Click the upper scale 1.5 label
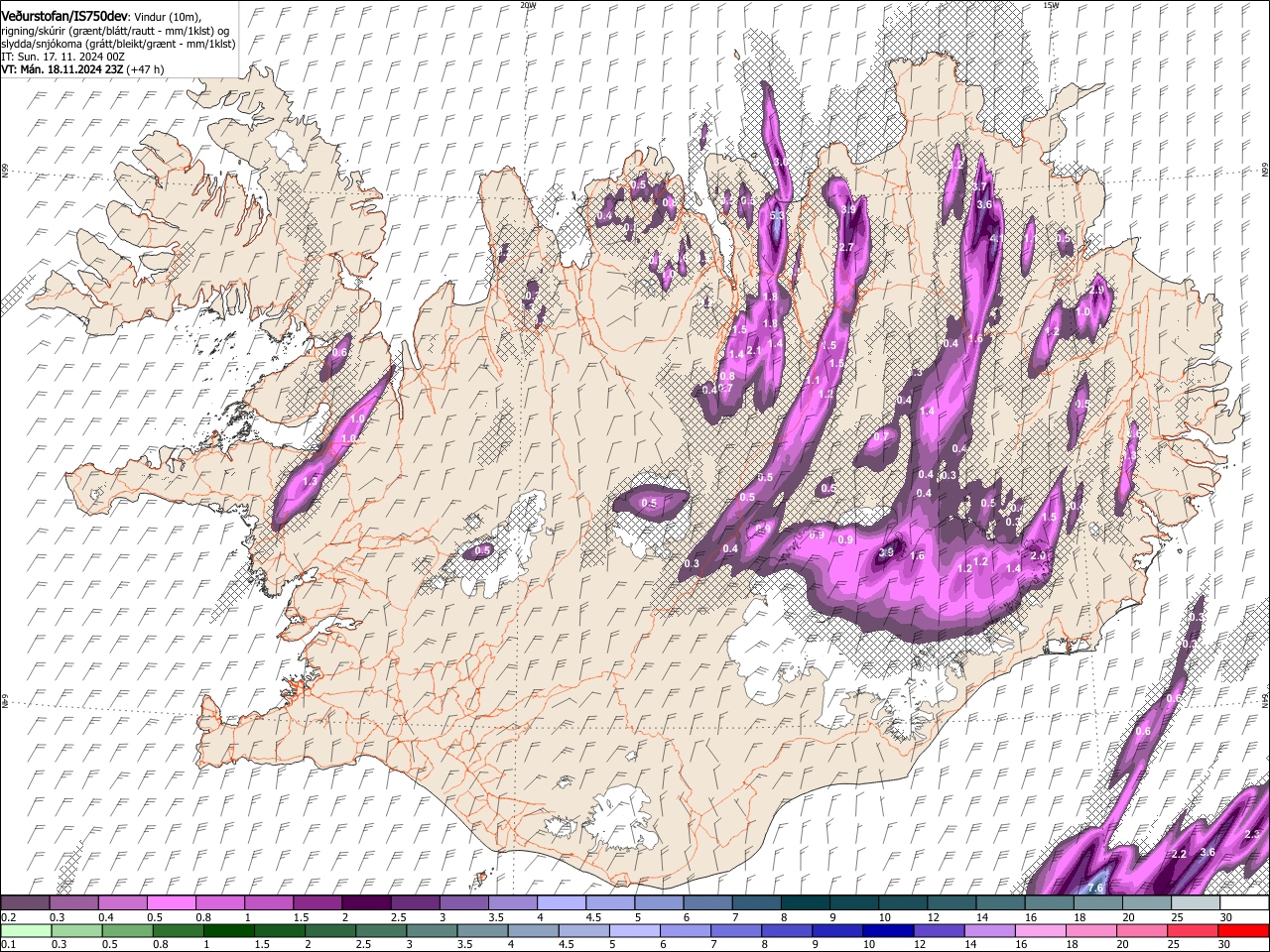 [x=302, y=917]
